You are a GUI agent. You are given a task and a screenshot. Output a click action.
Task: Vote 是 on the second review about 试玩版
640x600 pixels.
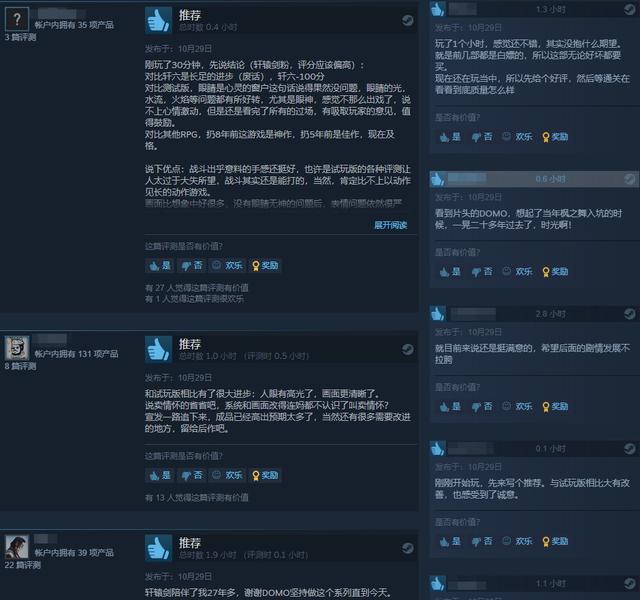point(160,476)
